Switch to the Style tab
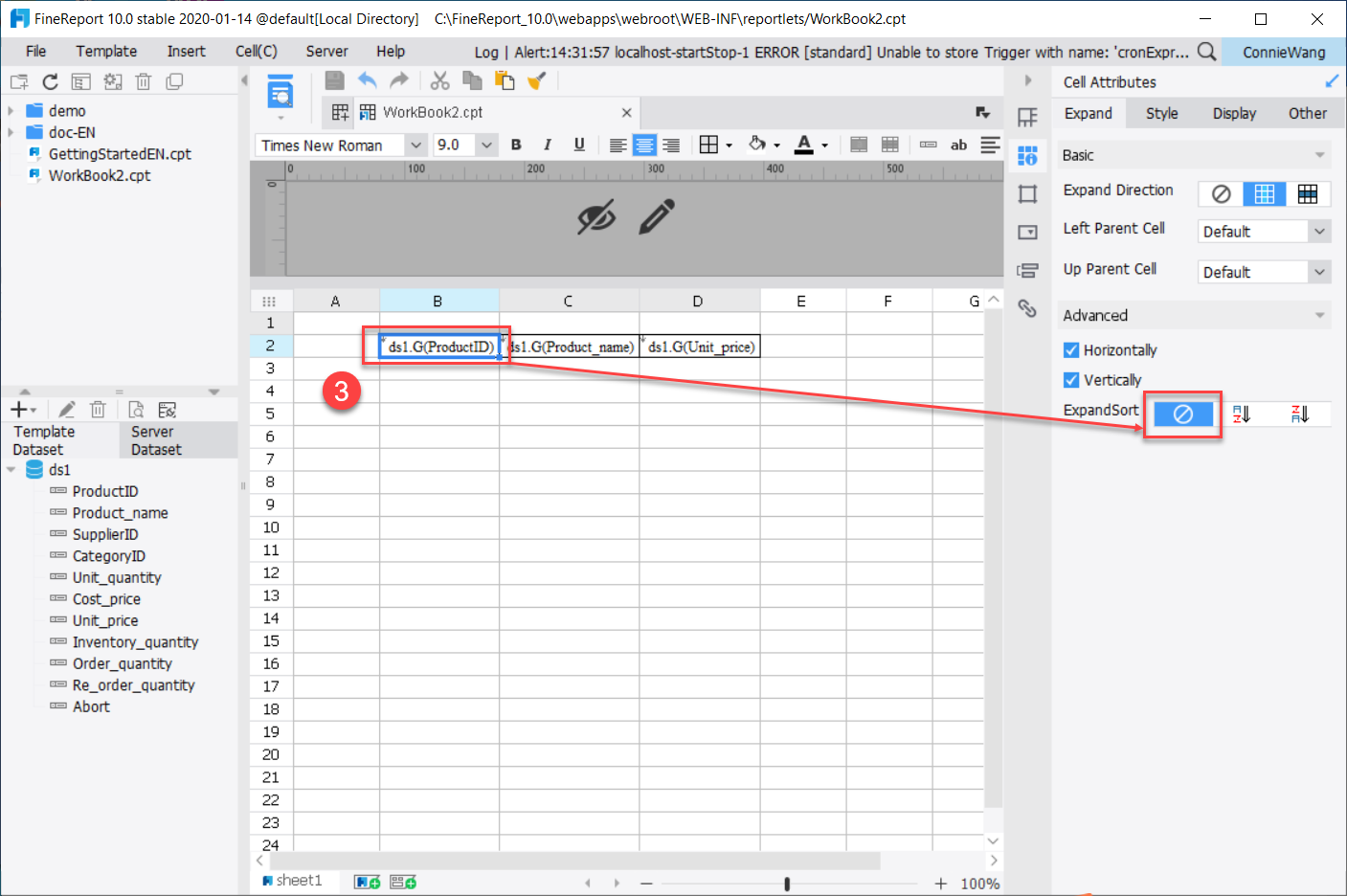 1161,113
